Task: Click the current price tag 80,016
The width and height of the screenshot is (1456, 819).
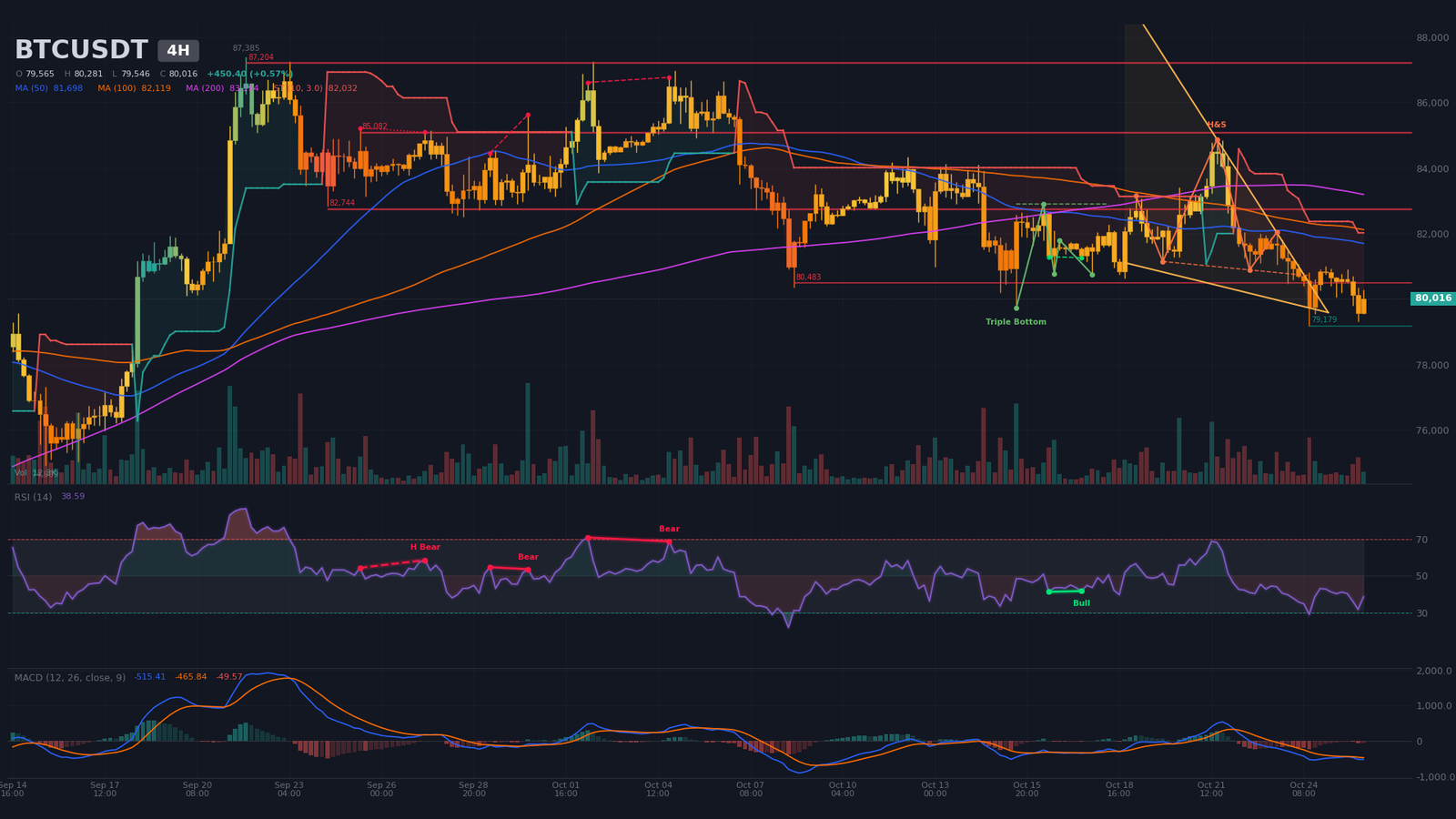Action: tap(1433, 298)
